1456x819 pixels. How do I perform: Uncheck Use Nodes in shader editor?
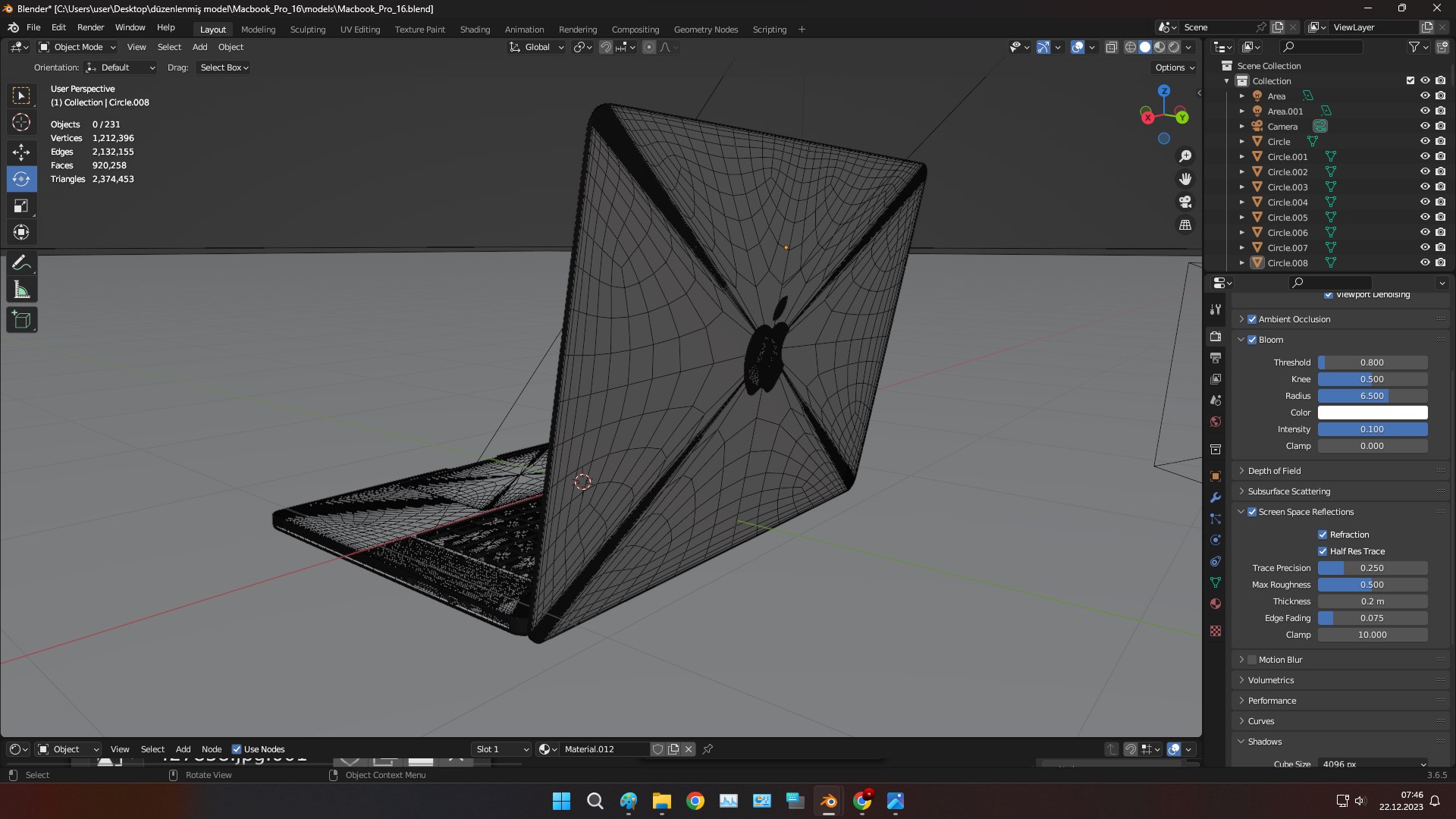pos(237,749)
